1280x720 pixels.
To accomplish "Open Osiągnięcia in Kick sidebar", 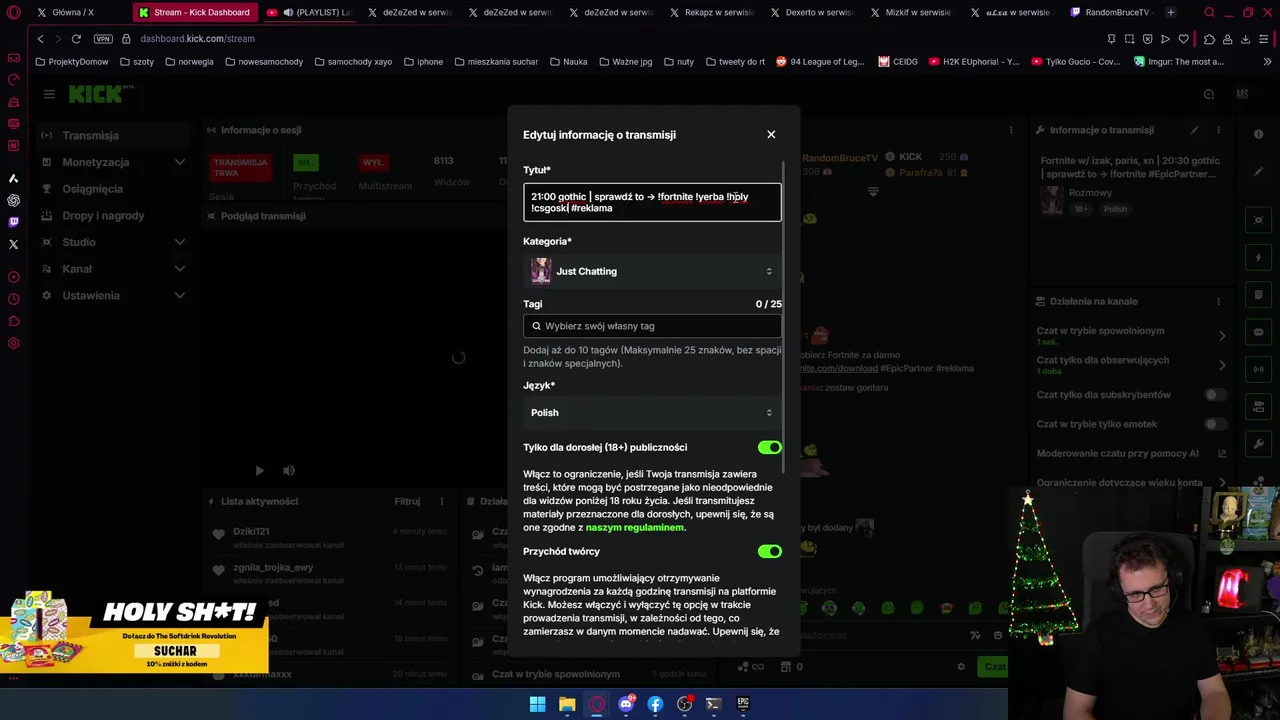I will [113, 189].
